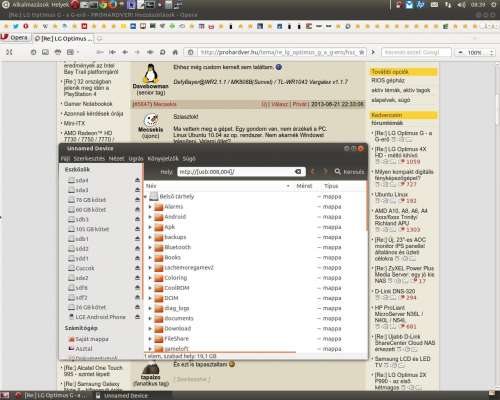
Task: Eject the LGE Android Phone device
Action: click(137, 317)
